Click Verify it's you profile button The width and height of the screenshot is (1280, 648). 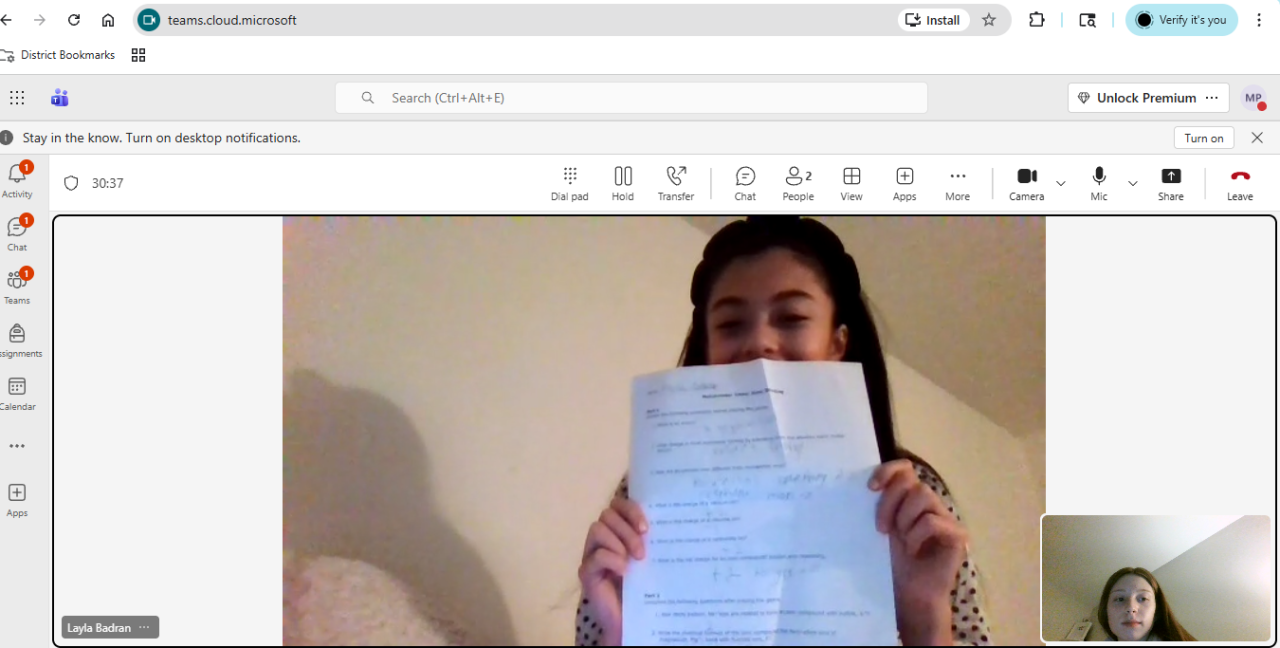tap(1181, 20)
